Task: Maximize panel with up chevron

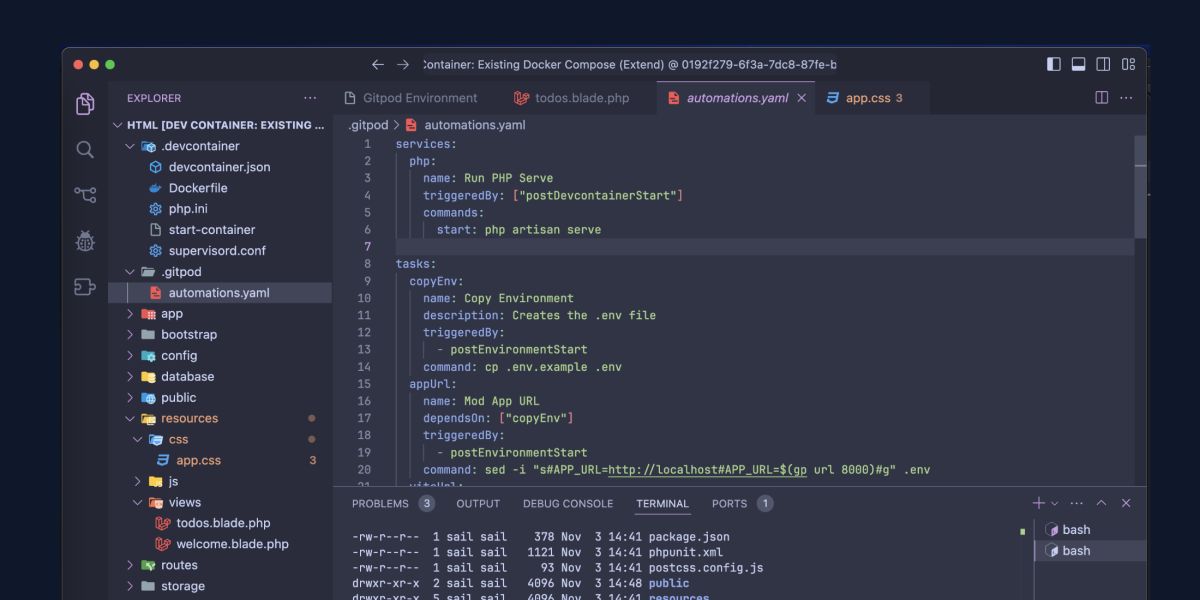Action: click(1101, 503)
